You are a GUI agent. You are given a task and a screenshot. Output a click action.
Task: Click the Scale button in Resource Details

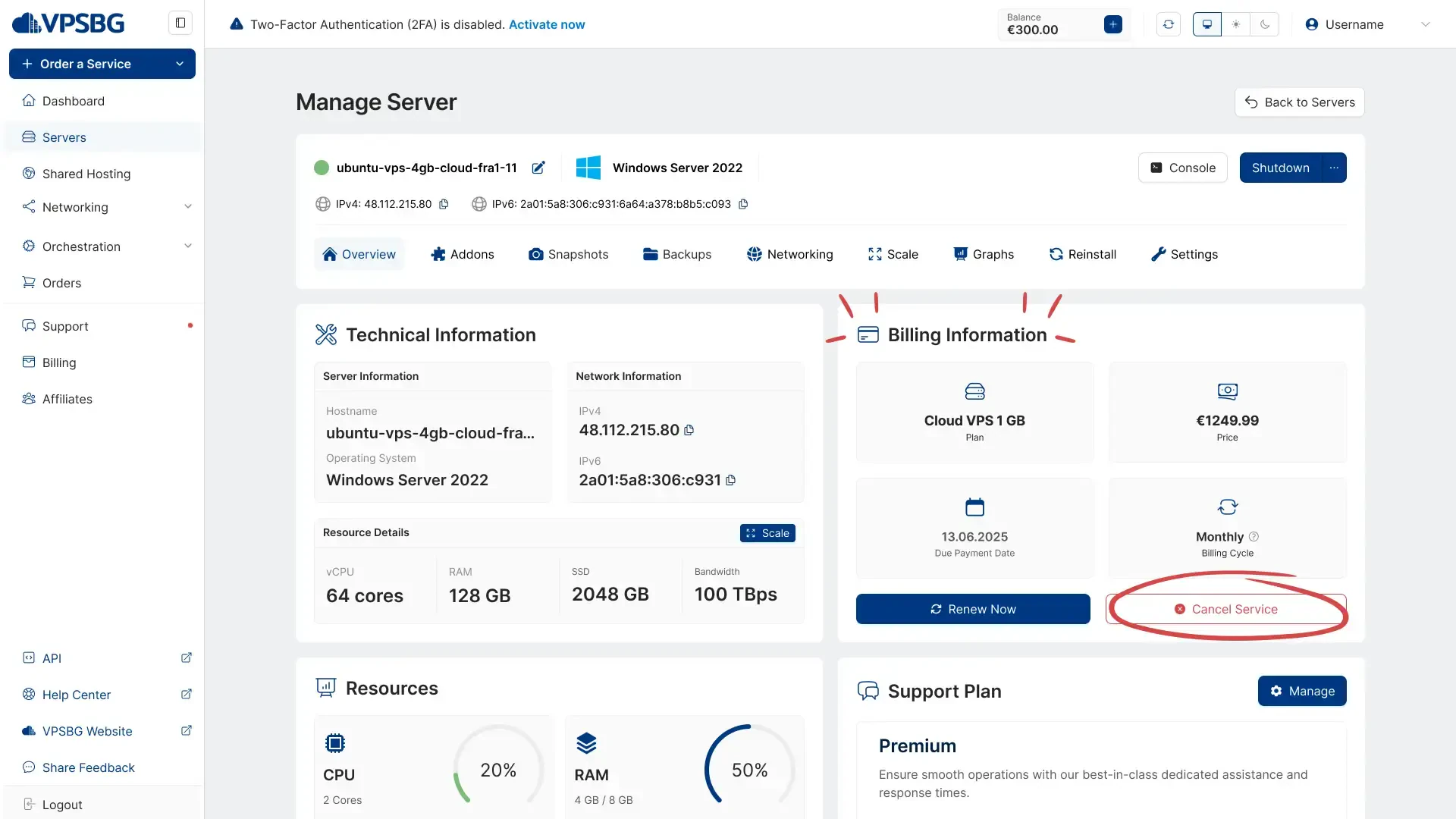click(x=767, y=533)
